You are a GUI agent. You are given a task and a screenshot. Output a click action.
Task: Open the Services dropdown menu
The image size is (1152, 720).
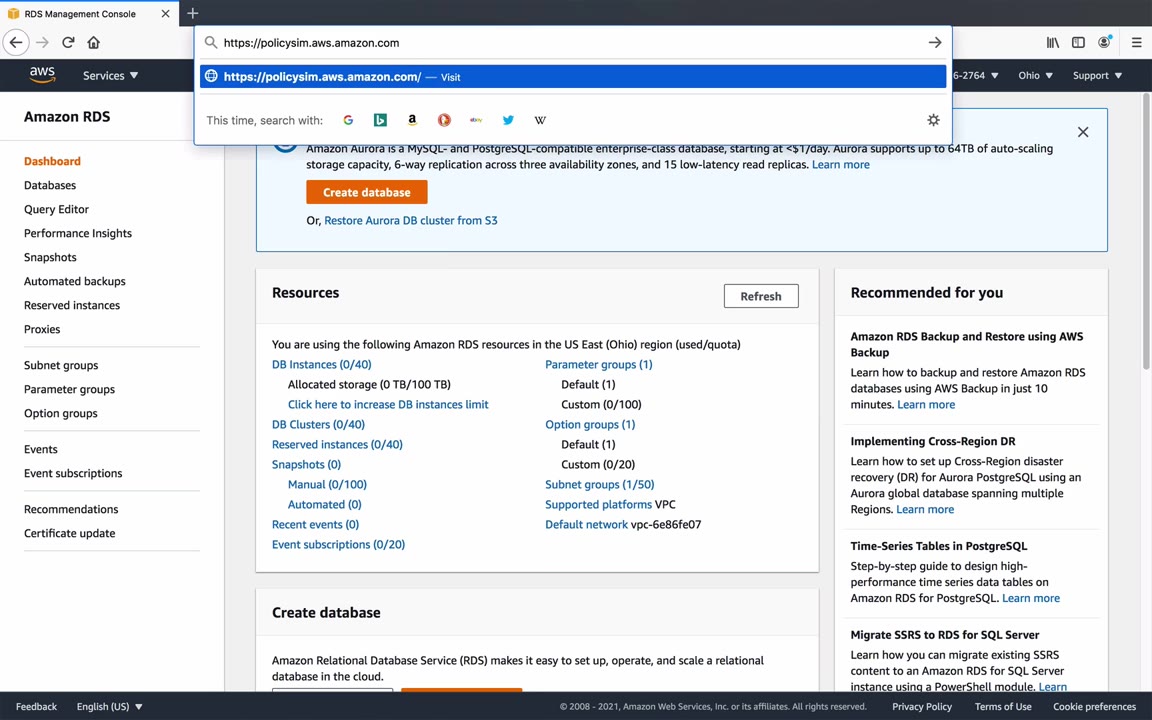point(110,75)
